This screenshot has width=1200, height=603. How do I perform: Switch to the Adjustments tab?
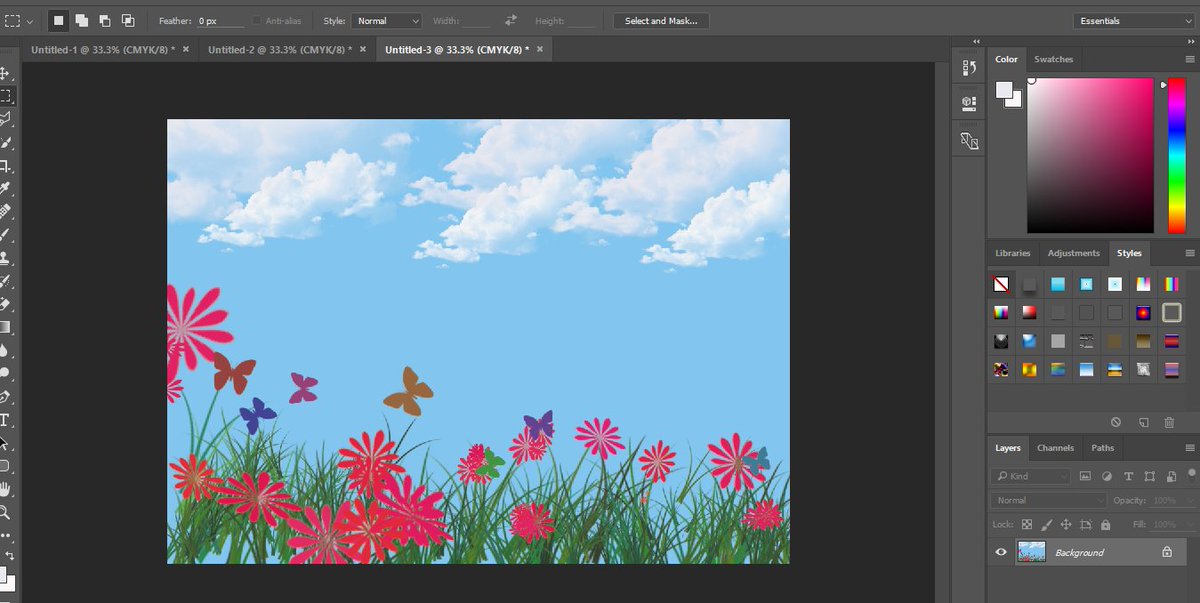[1075, 253]
